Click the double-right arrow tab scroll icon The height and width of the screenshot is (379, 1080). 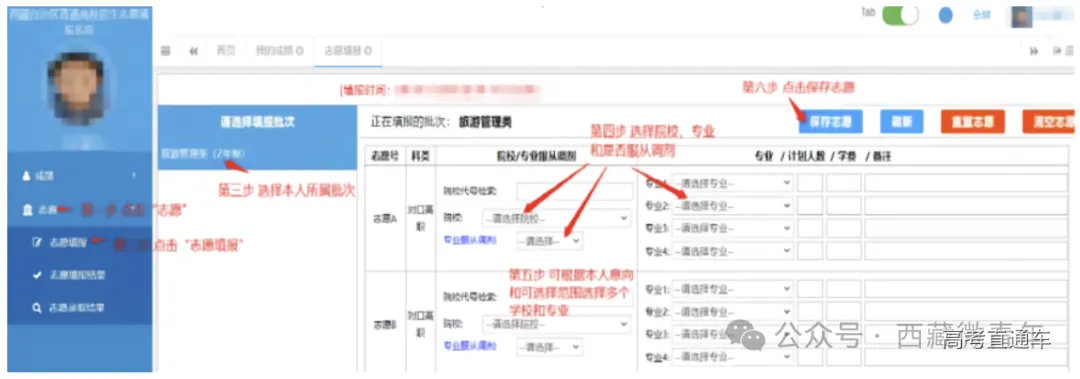coord(1034,51)
